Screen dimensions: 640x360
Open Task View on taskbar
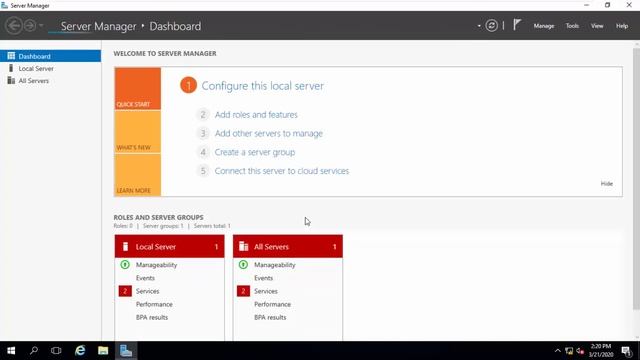click(x=56, y=351)
